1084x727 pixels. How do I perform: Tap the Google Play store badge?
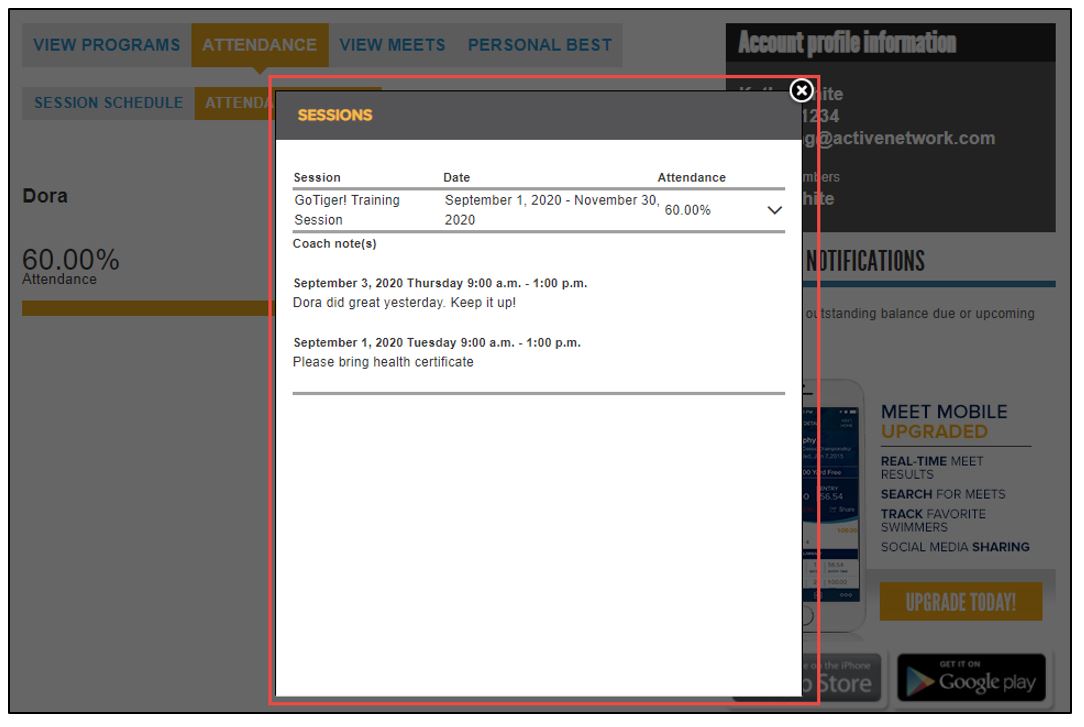pos(971,678)
